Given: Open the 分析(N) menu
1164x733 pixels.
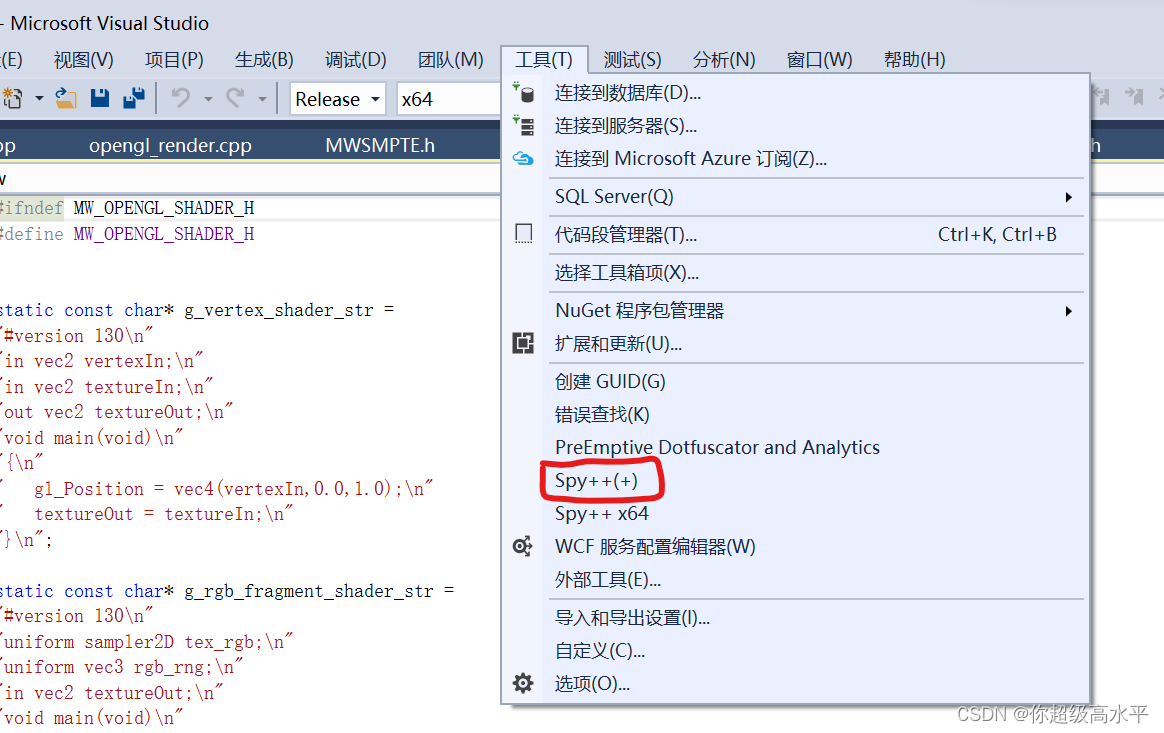Looking at the screenshot, I should tap(724, 59).
